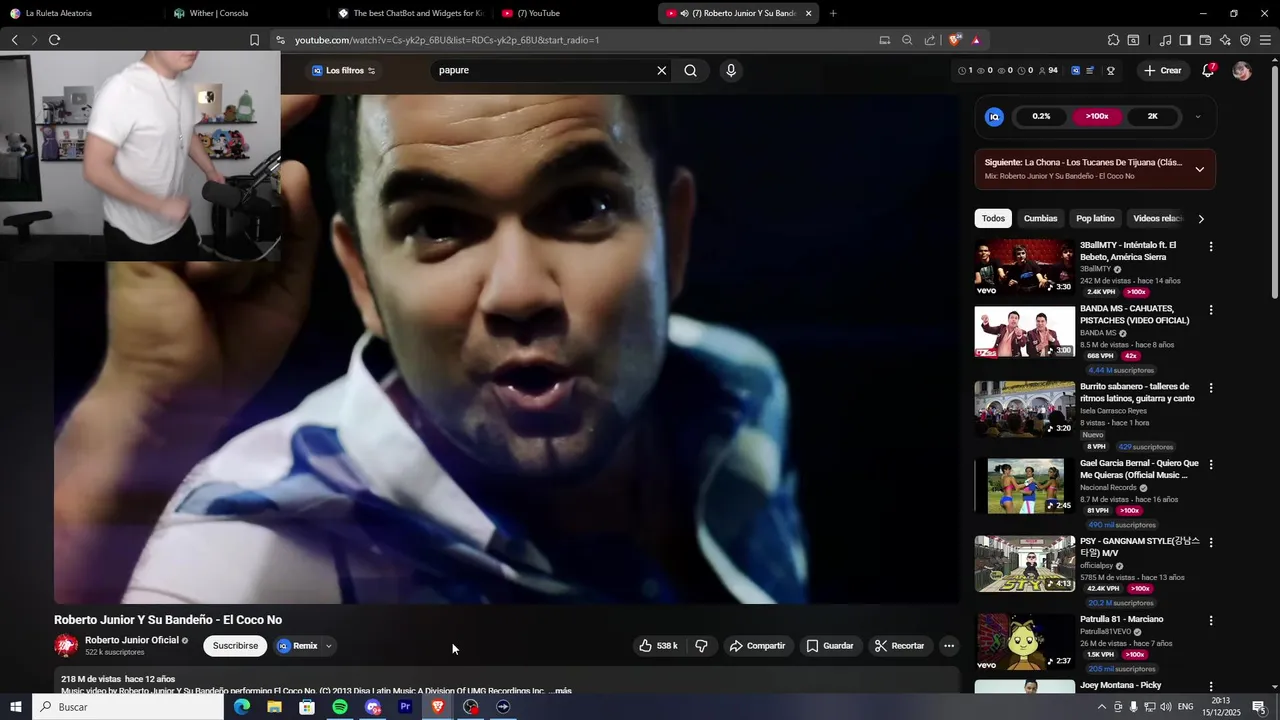
Task: Click the Recortar clip button
Action: tap(899, 646)
